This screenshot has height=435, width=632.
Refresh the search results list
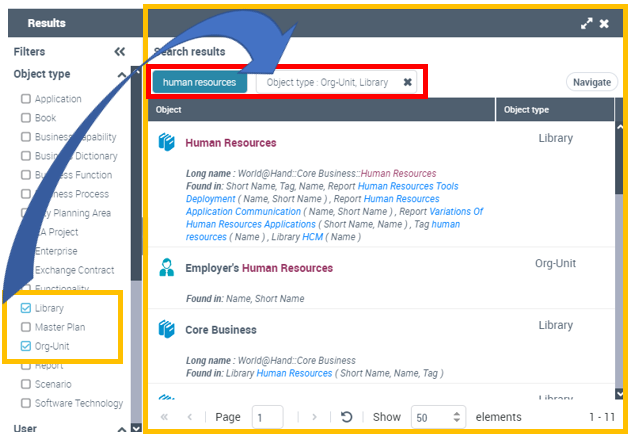tap(346, 417)
